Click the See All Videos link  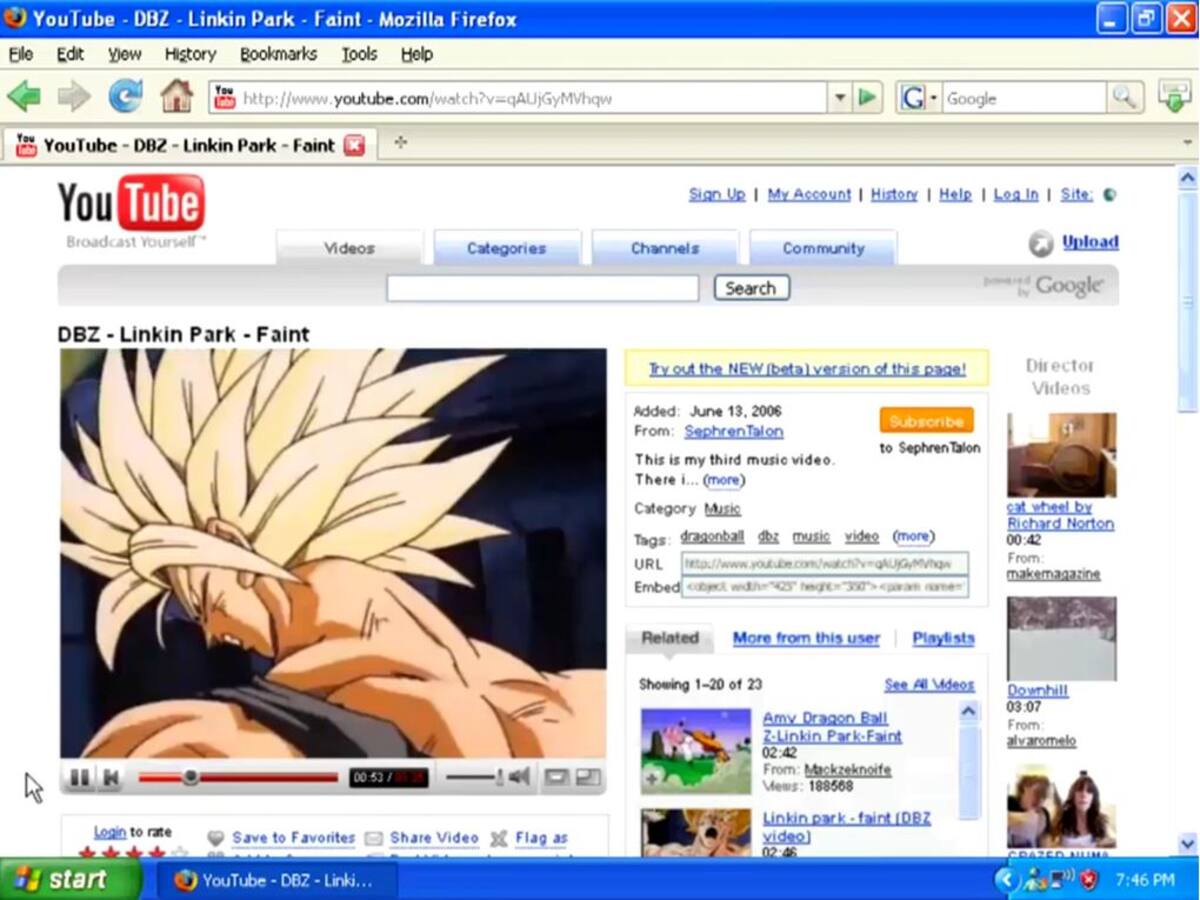929,685
